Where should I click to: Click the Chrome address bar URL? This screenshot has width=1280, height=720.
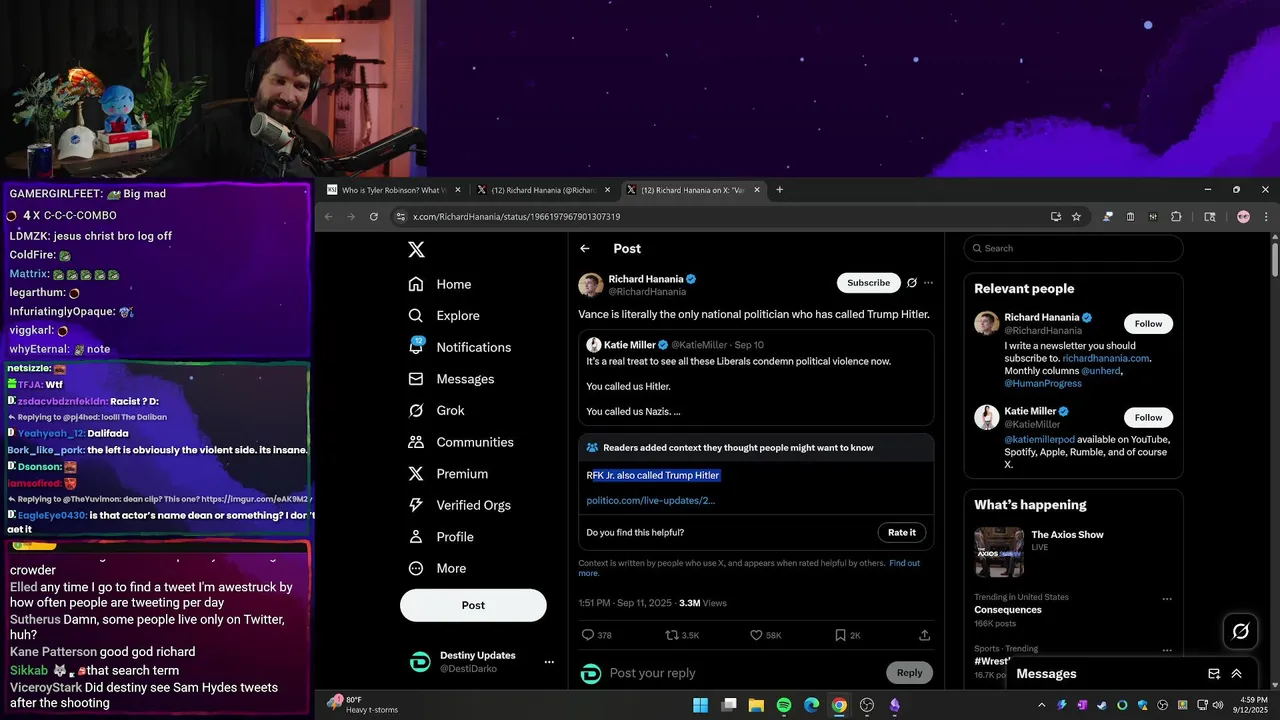516,217
